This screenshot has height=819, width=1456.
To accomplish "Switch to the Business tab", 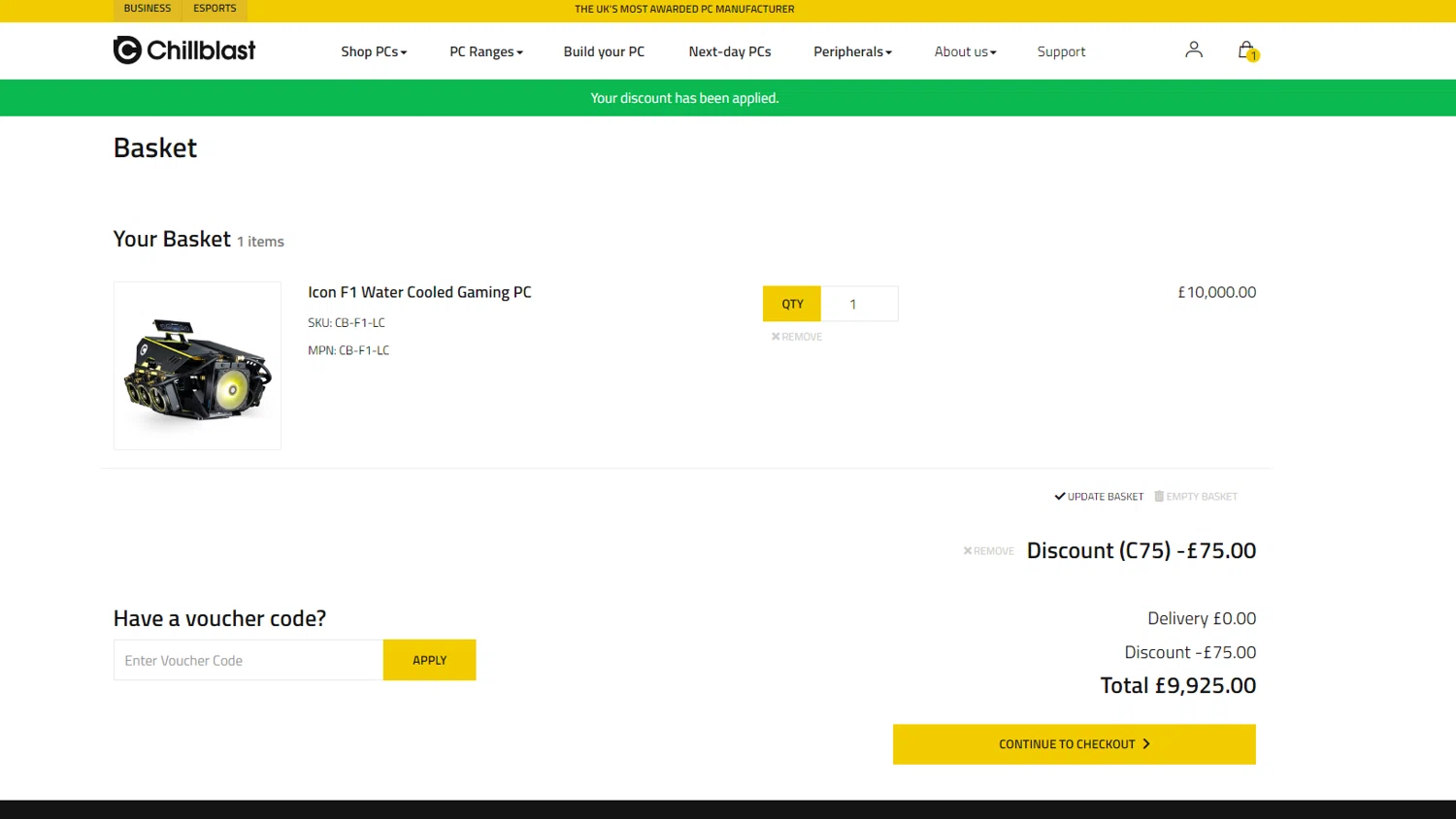I will (148, 9).
